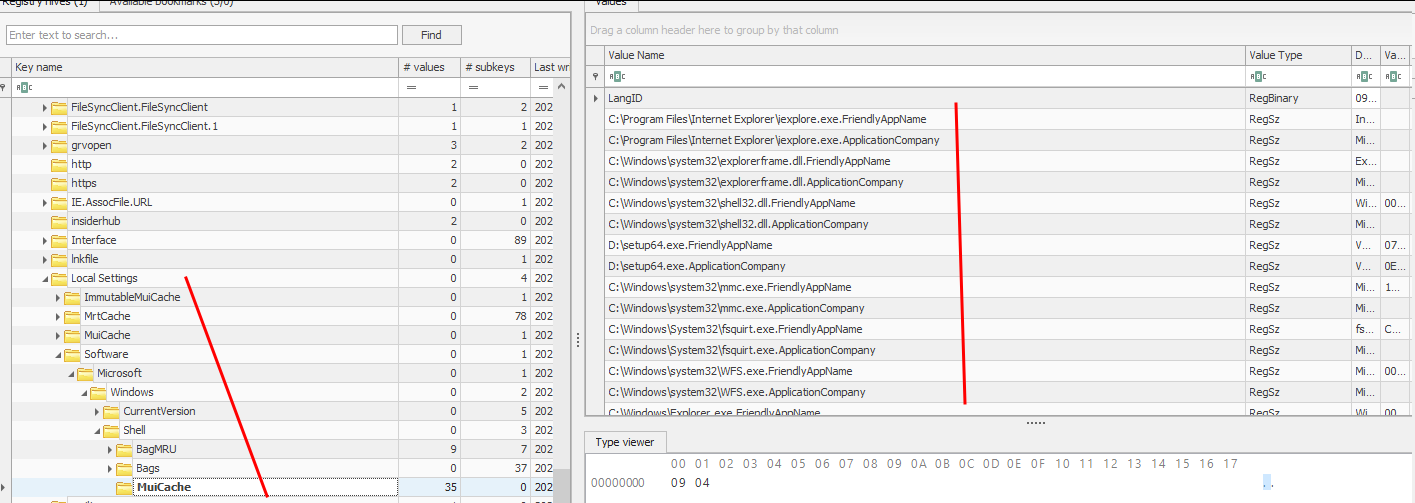
Task: Open Value Type filter operator icon
Action: pyautogui.click(x=1258, y=76)
